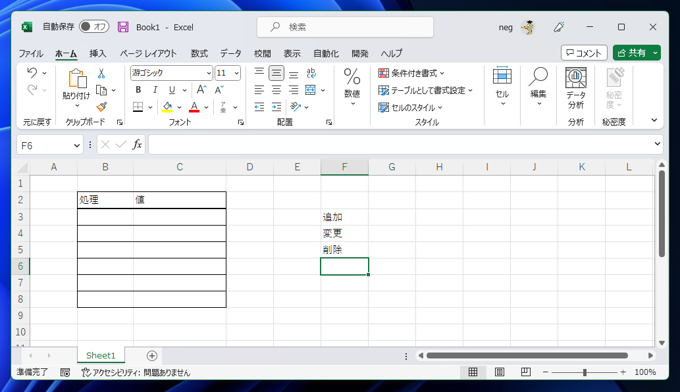Switch to the 表示 tab

(292, 53)
